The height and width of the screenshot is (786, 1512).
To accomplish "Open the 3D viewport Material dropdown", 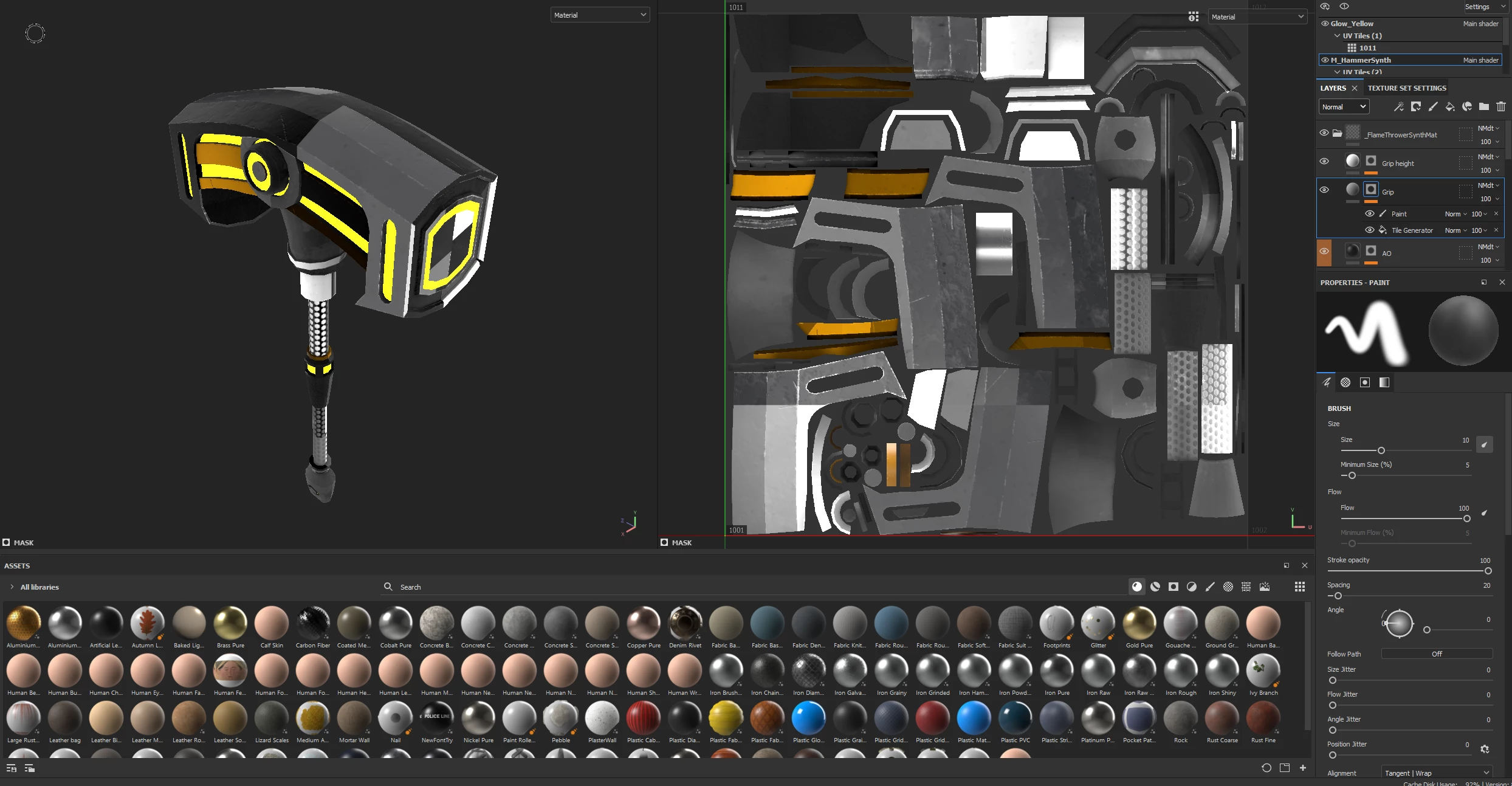I will pos(600,15).
